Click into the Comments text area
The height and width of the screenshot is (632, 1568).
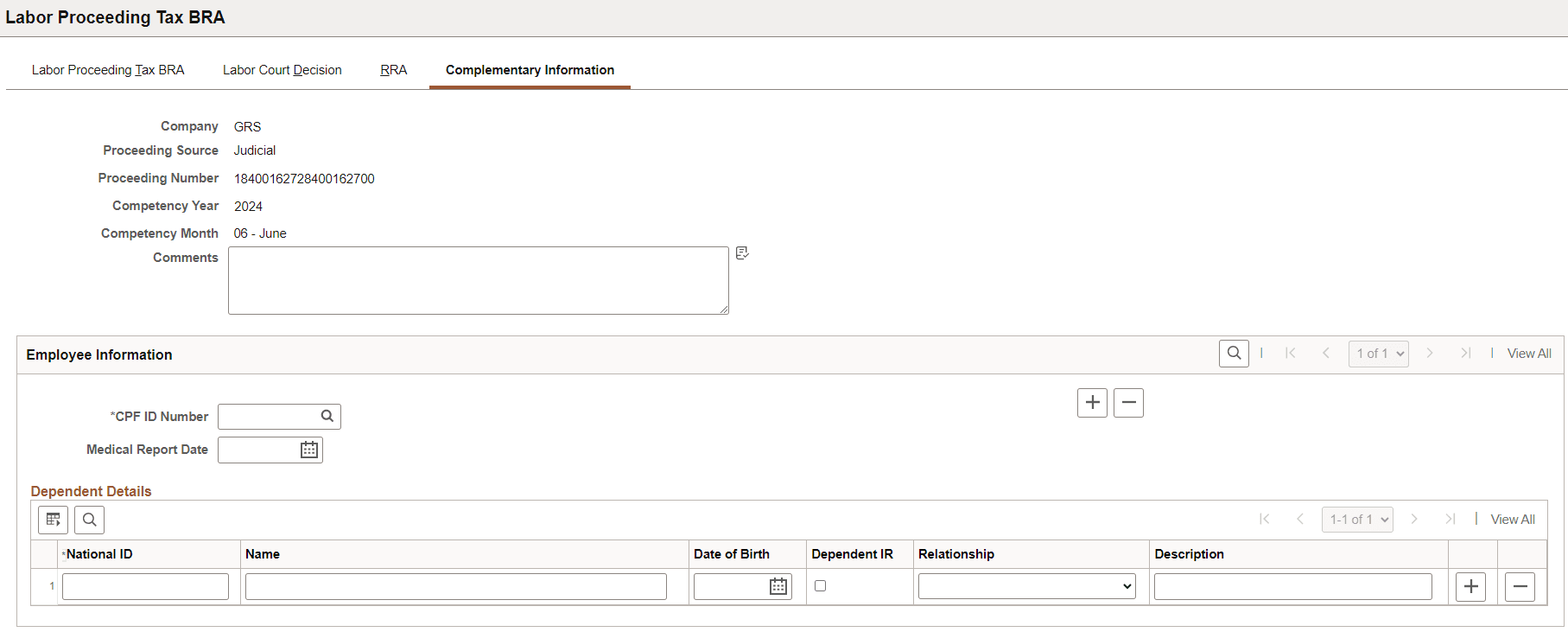[479, 280]
